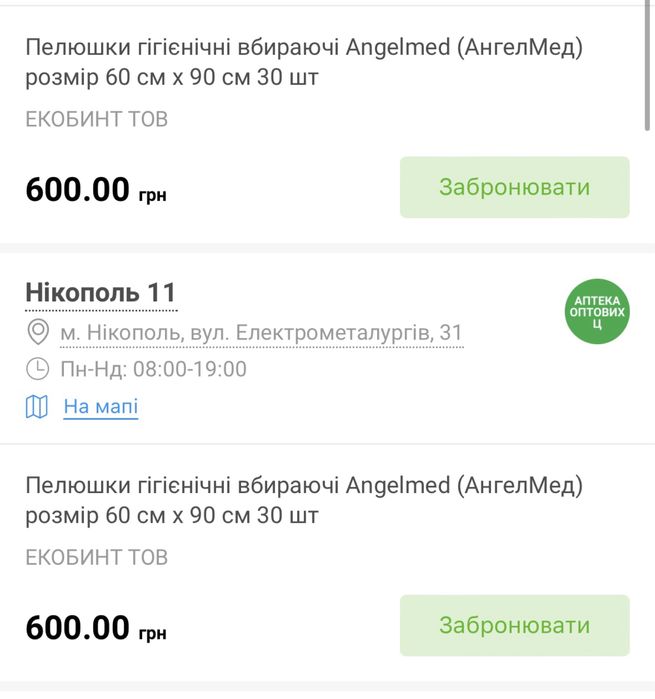Open the Angelmed product title above Нікополь 11

tap(303, 61)
